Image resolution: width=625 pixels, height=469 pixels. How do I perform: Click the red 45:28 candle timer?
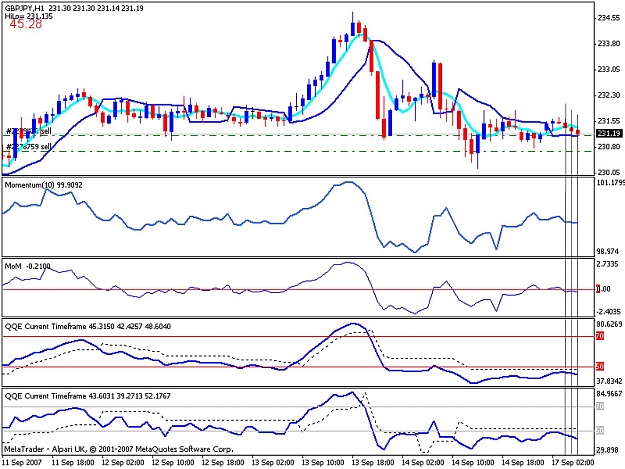coord(26,24)
